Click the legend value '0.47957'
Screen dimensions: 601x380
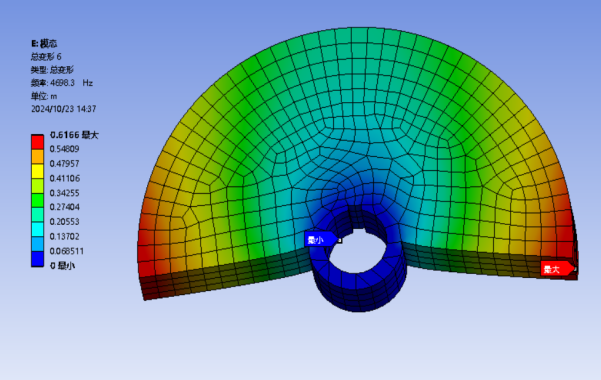64,164
